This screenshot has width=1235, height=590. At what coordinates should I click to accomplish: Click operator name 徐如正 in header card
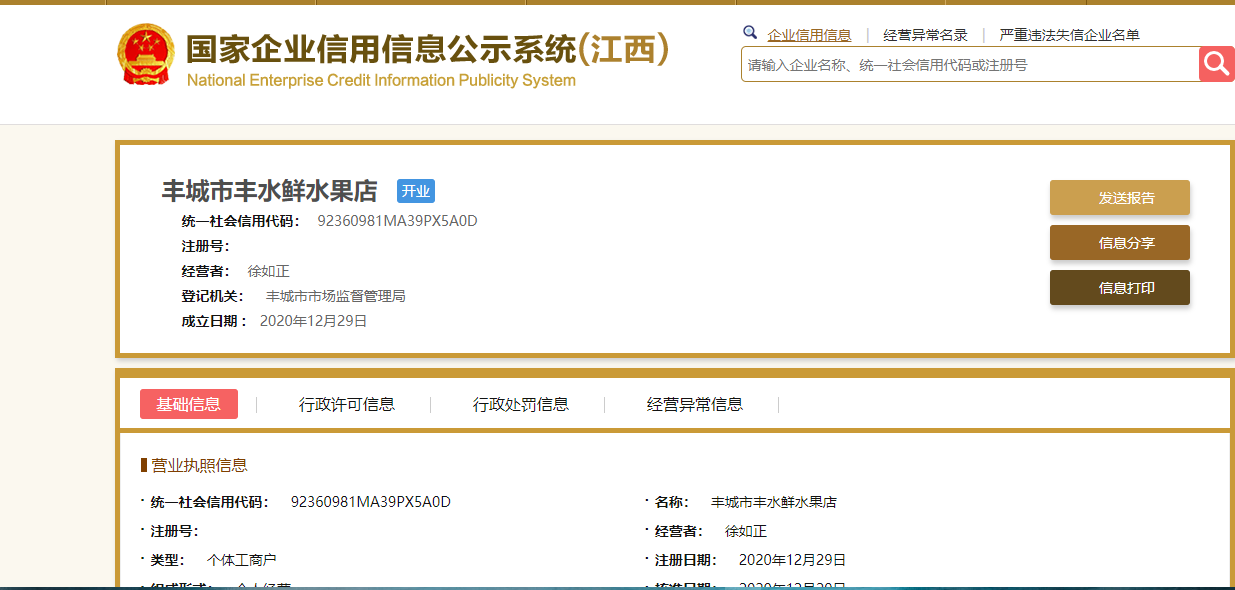pyautogui.click(x=269, y=271)
